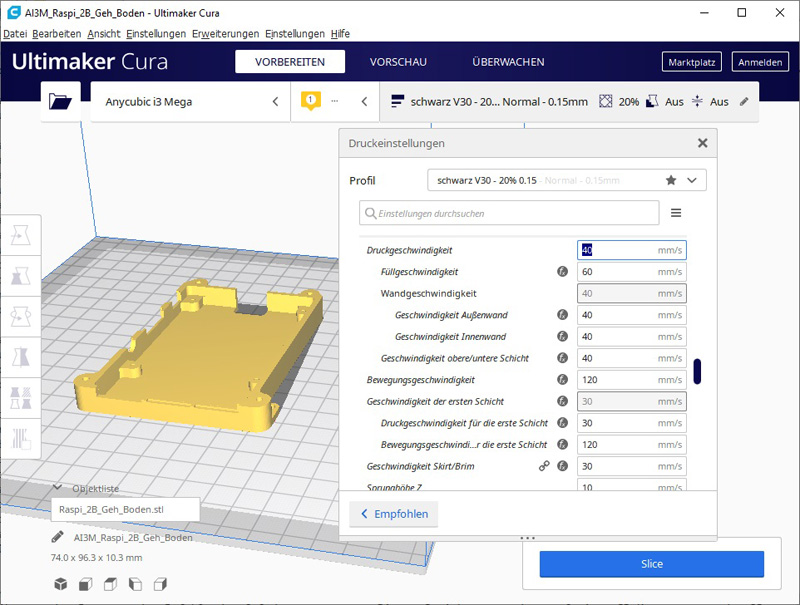Close the Druckeinstellungen panel
The height and width of the screenshot is (605, 800).
click(703, 143)
